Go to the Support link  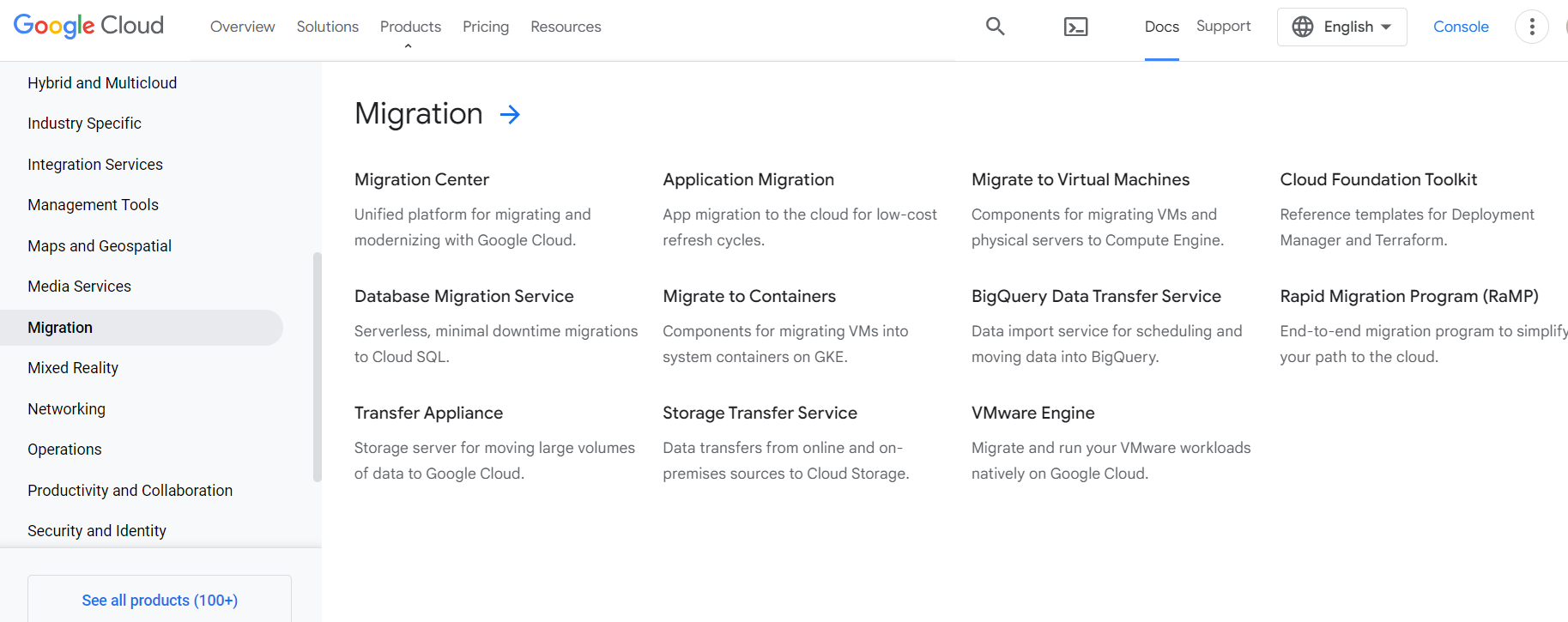coord(1223,27)
